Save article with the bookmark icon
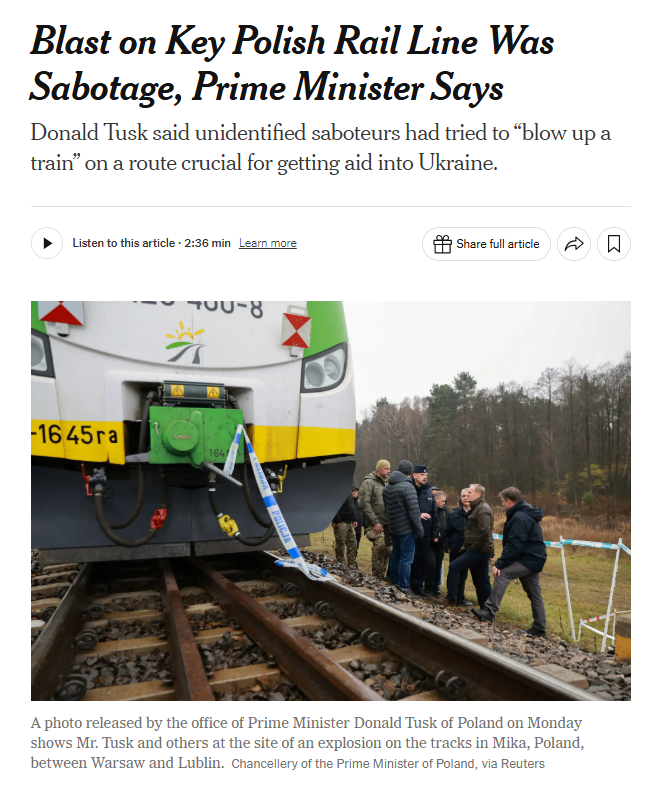 614,244
